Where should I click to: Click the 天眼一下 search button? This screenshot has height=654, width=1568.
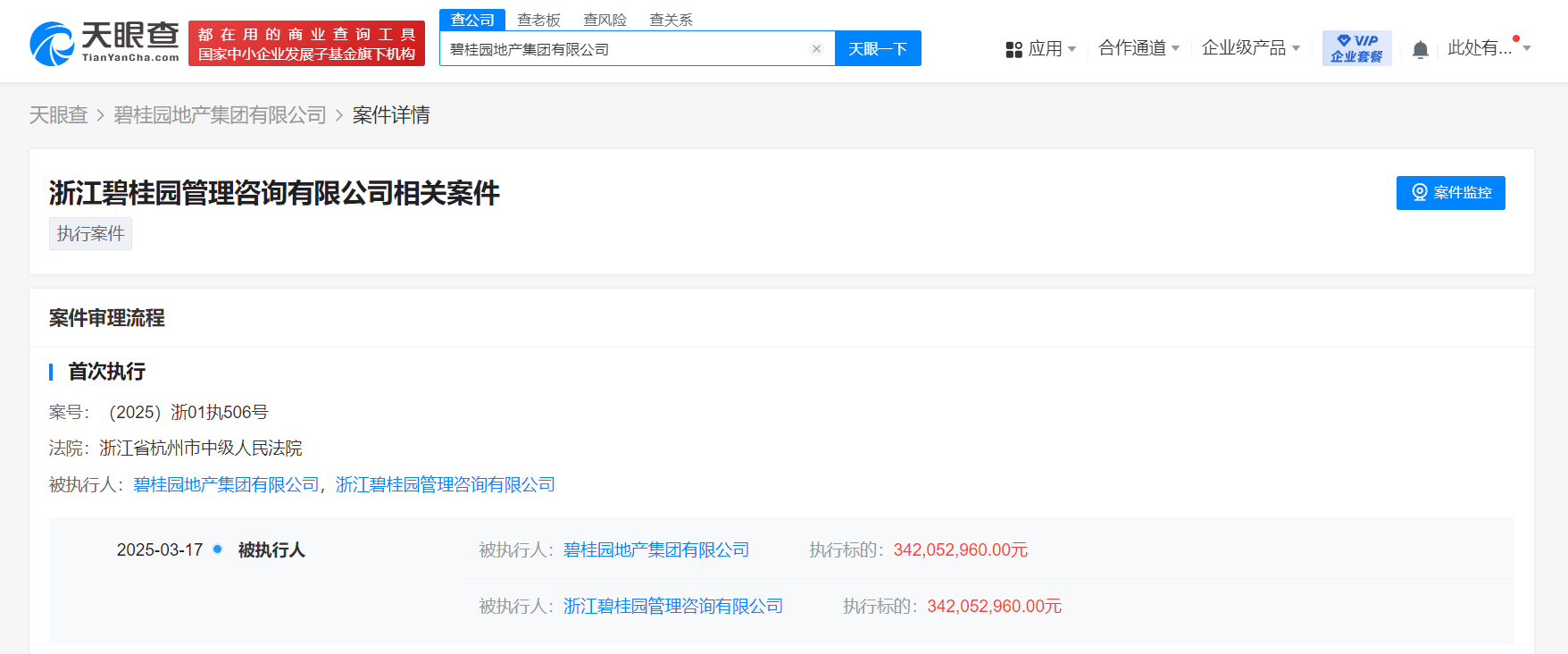[878, 49]
